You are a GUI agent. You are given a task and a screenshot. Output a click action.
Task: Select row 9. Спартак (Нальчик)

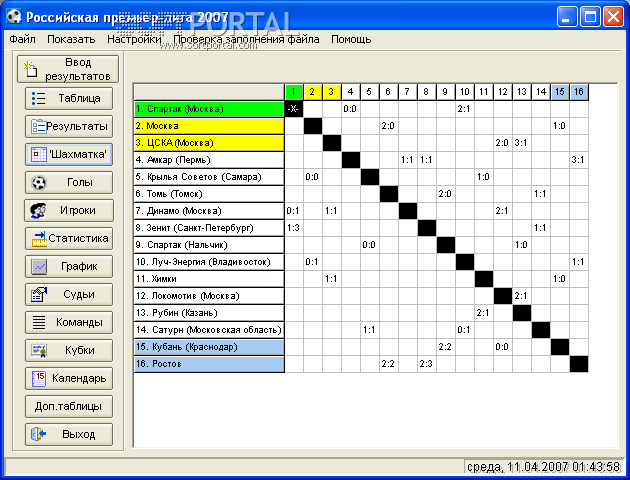click(209, 245)
